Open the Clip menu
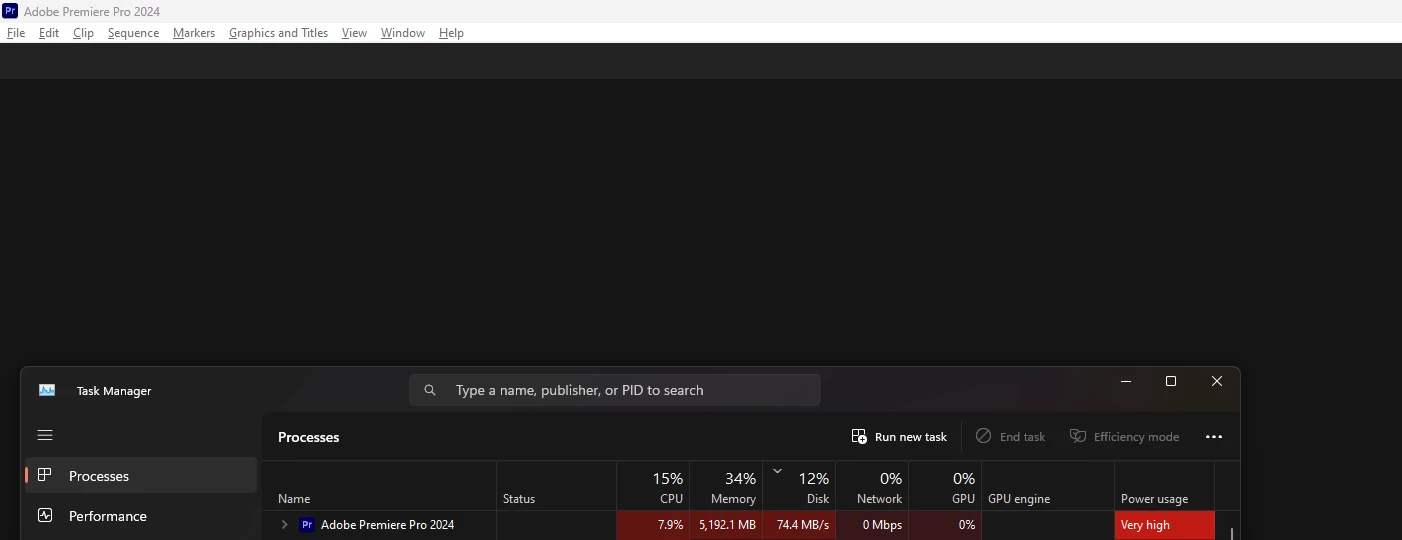This screenshot has height=540, width=1402. pos(83,33)
